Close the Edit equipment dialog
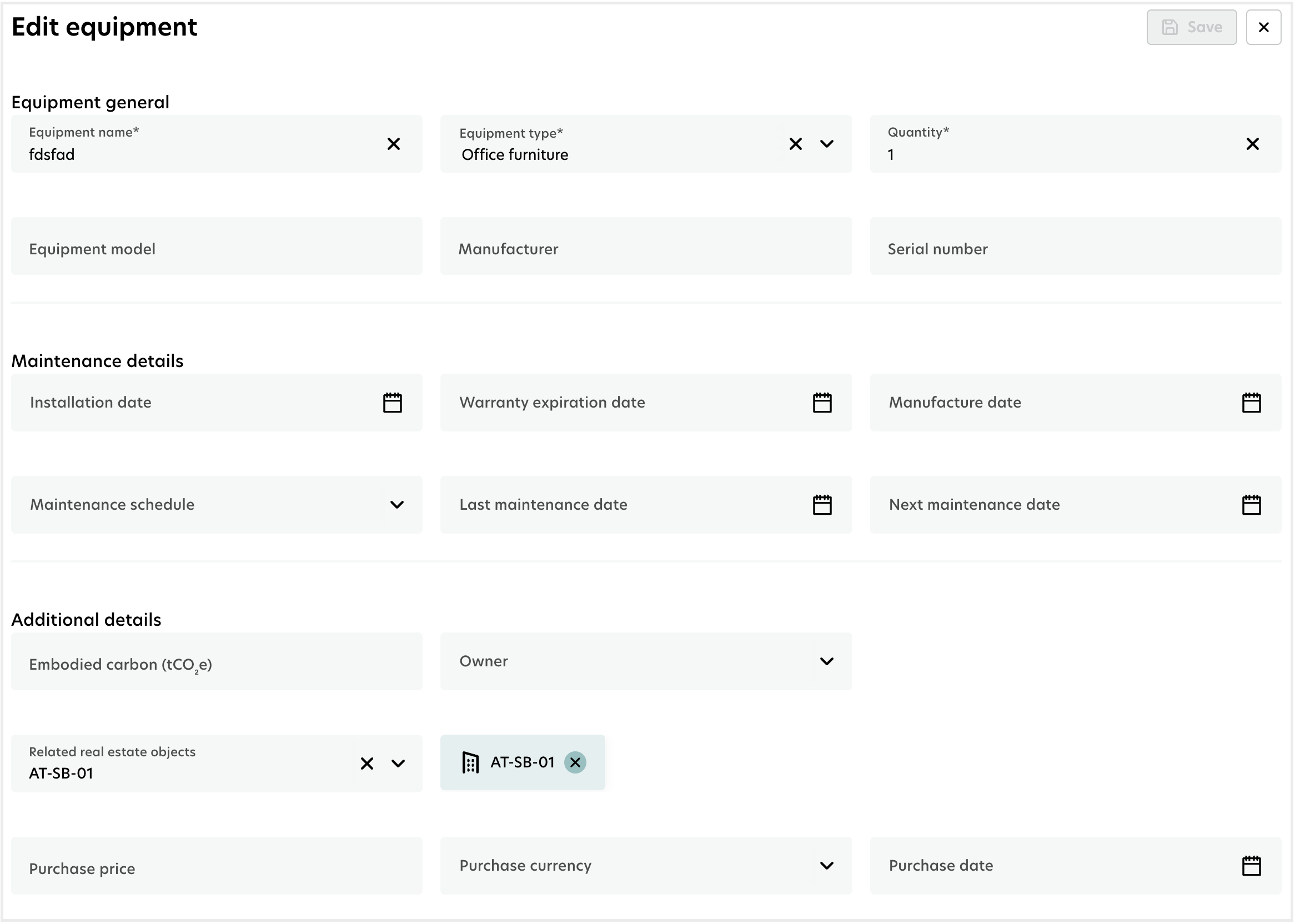 tap(1264, 27)
